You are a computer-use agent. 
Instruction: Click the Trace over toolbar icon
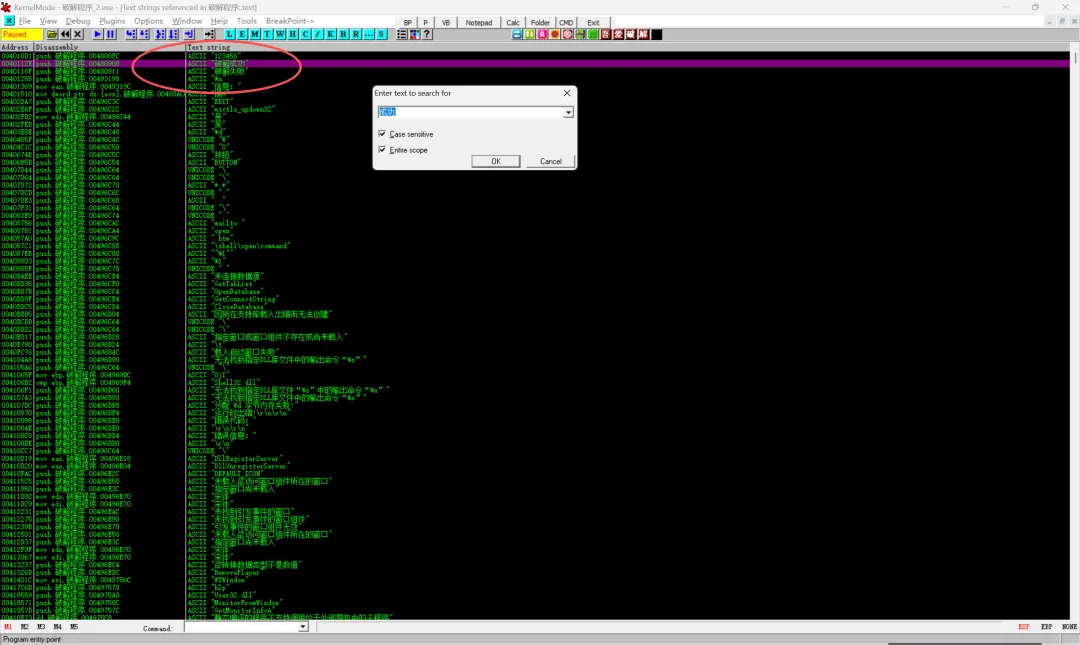click(x=173, y=34)
